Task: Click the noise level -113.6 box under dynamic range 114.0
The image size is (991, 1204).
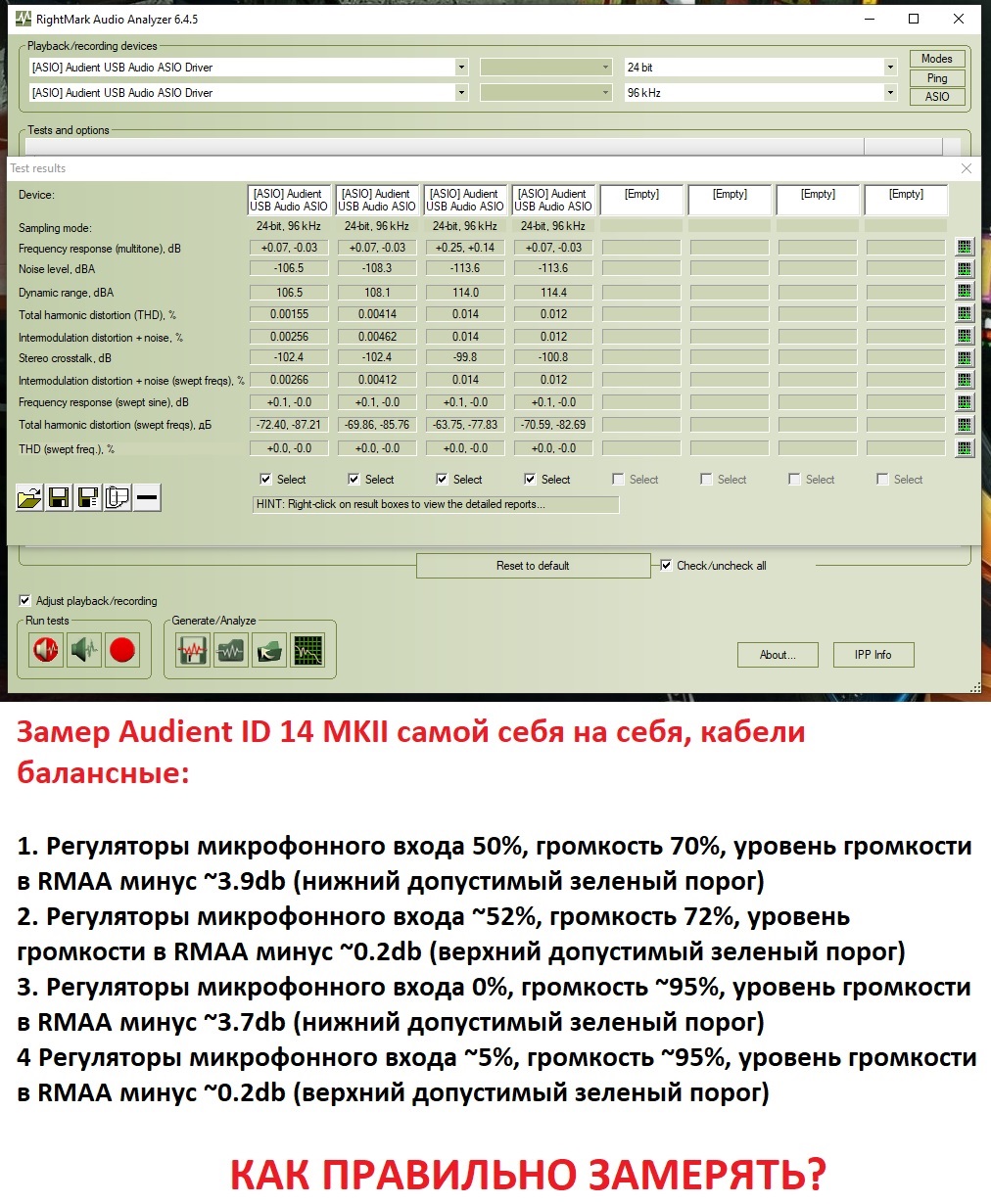Action: [x=465, y=268]
